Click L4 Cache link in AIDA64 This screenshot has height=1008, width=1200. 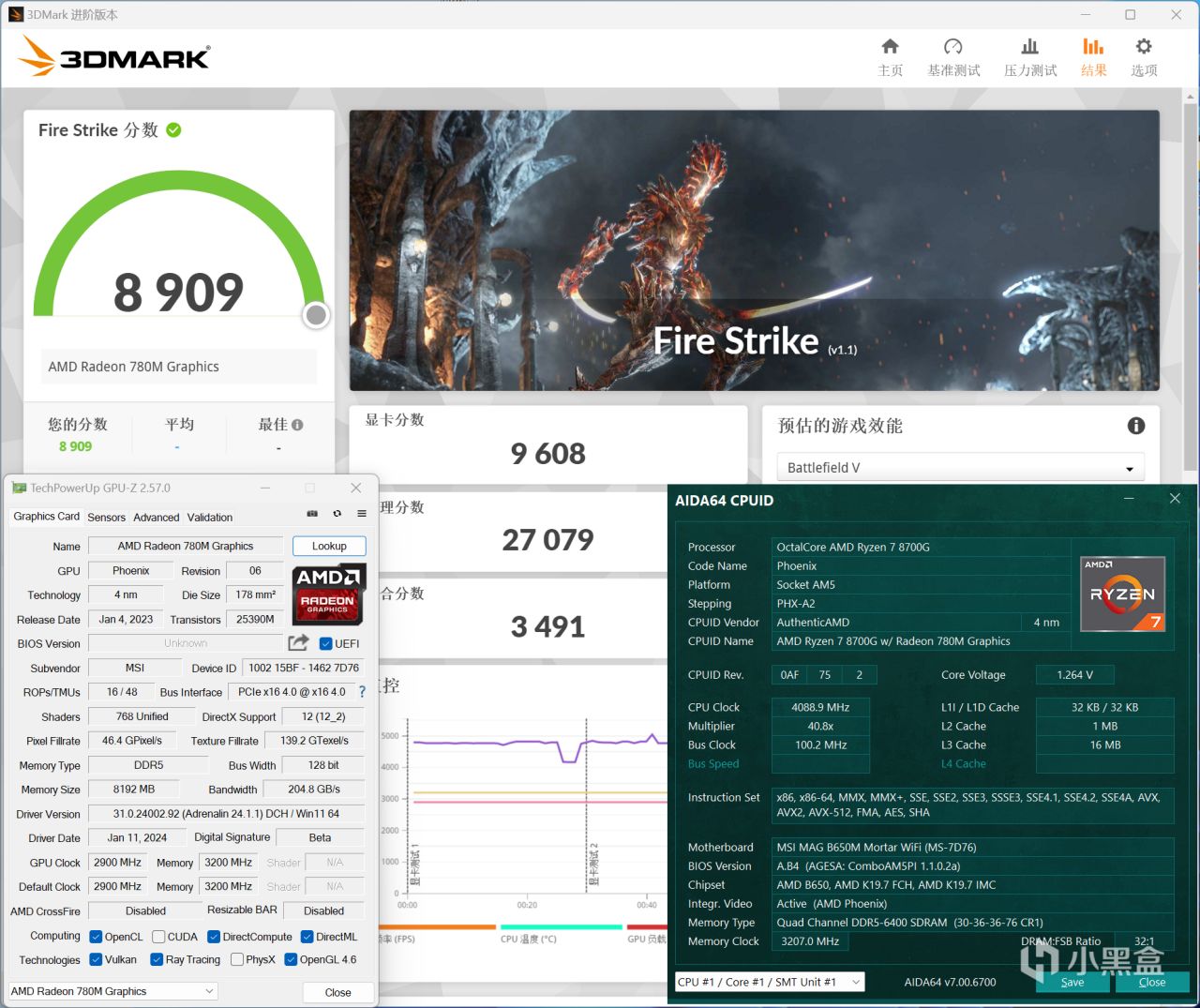pos(964,764)
